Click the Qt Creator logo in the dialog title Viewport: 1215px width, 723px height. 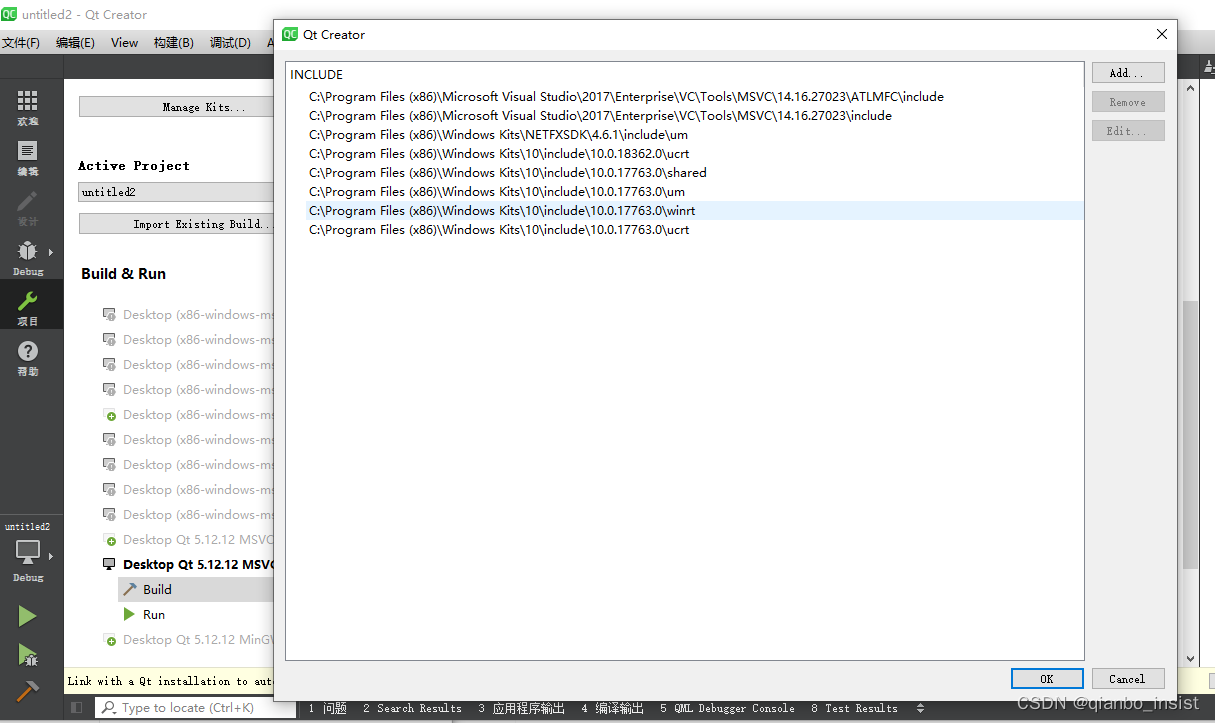290,34
